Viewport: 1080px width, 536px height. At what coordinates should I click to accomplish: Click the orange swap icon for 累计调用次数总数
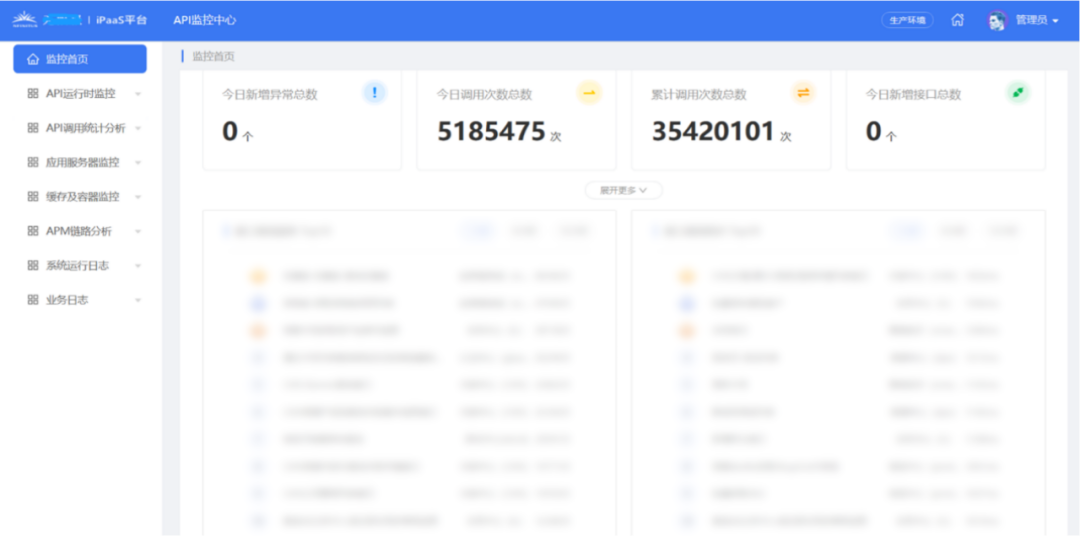[x=803, y=93]
